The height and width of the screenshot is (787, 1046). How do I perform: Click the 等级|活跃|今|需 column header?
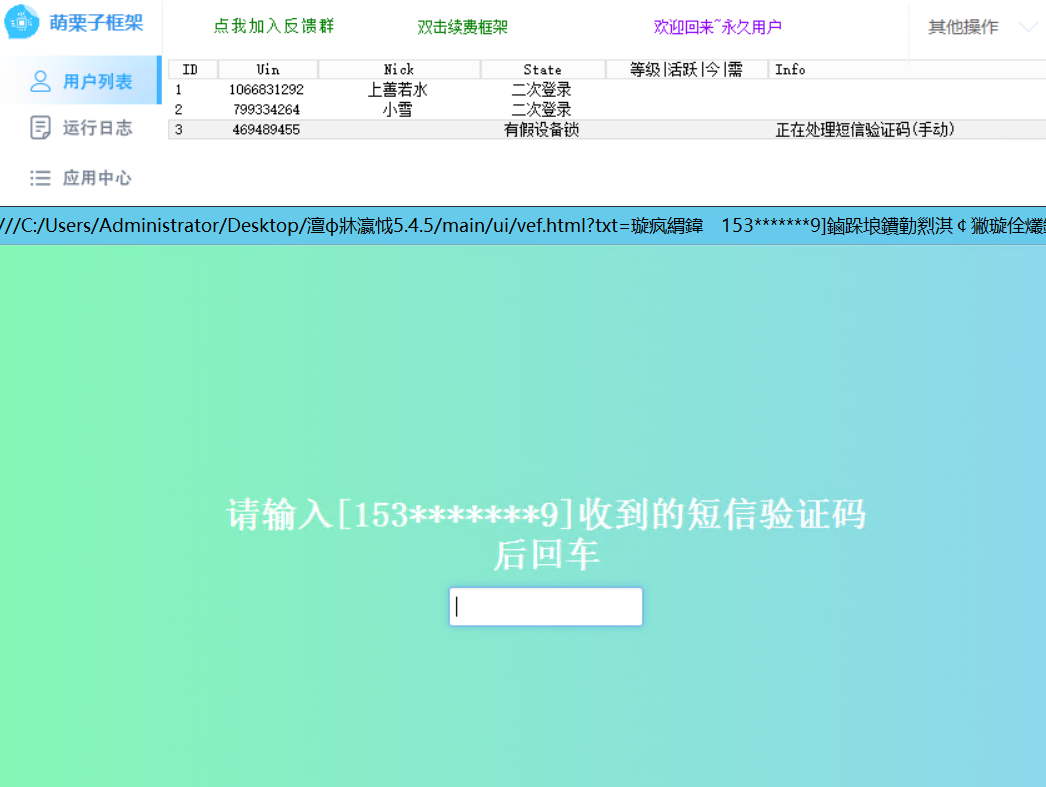[686, 69]
